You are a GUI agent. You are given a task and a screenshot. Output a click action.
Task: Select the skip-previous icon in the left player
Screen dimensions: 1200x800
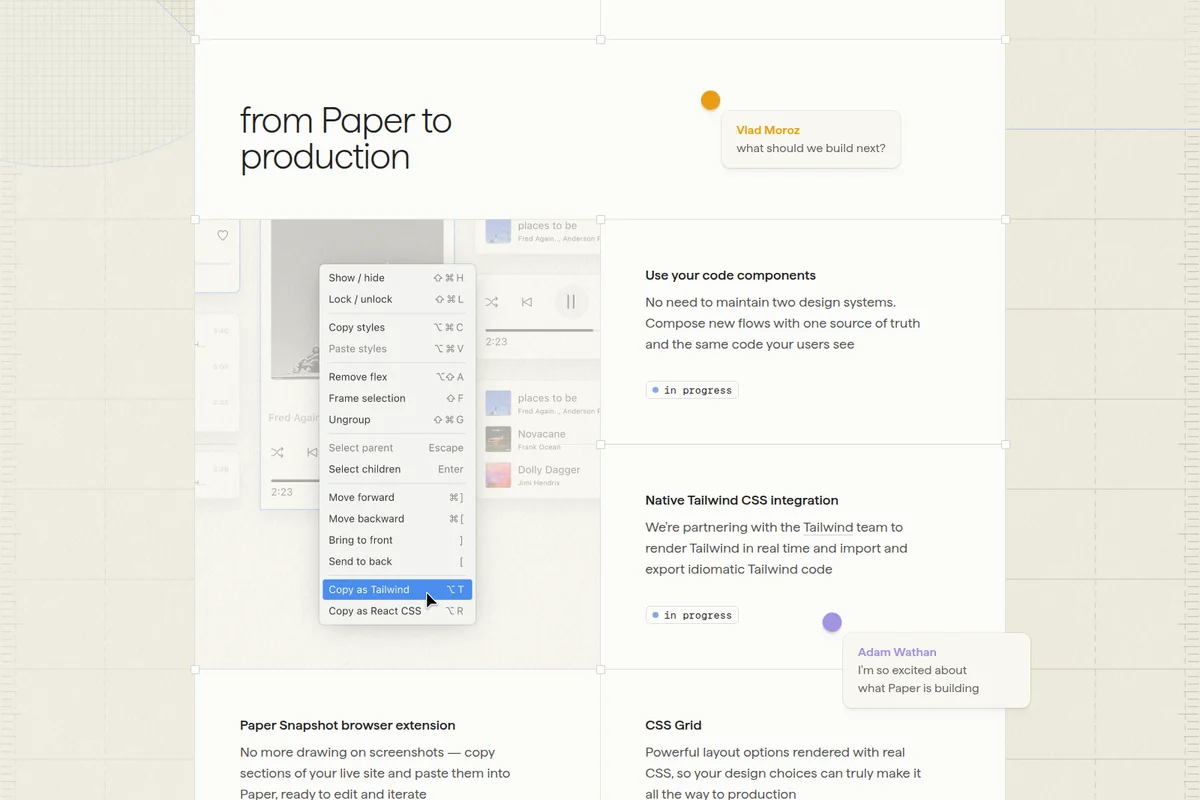click(311, 452)
